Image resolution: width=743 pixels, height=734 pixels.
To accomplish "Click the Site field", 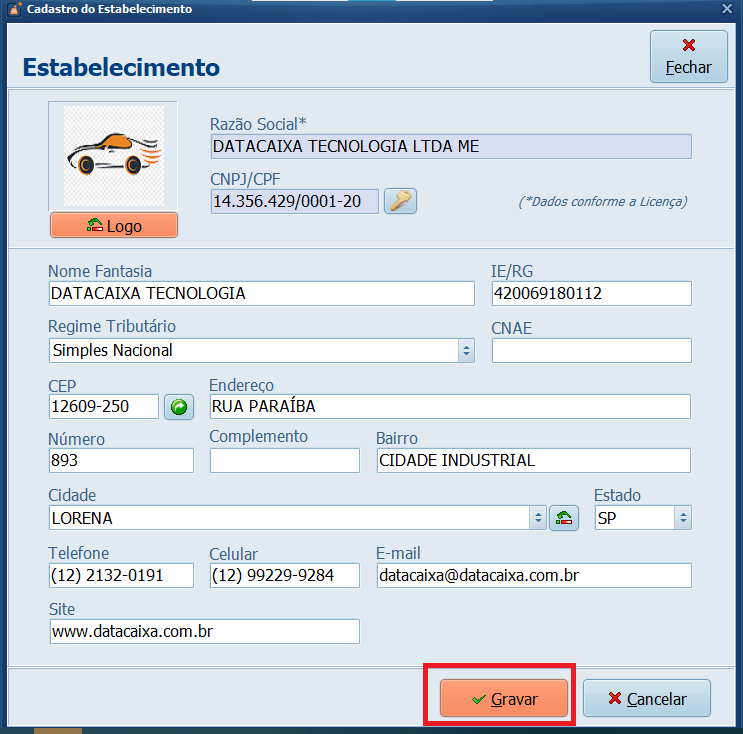I will pyautogui.click(x=205, y=631).
